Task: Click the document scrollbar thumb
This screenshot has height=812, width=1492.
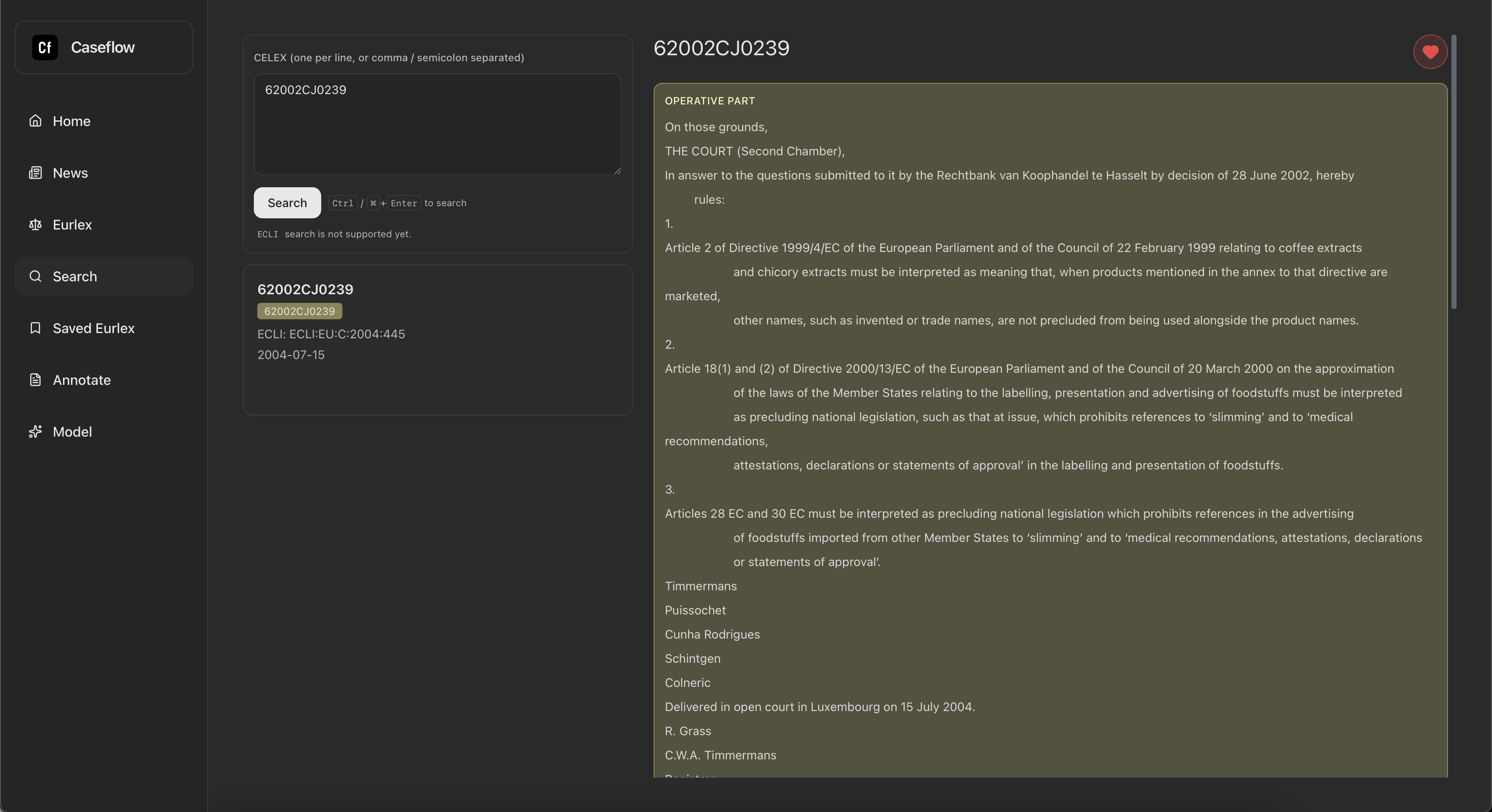Action: pyautogui.click(x=1453, y=172)
